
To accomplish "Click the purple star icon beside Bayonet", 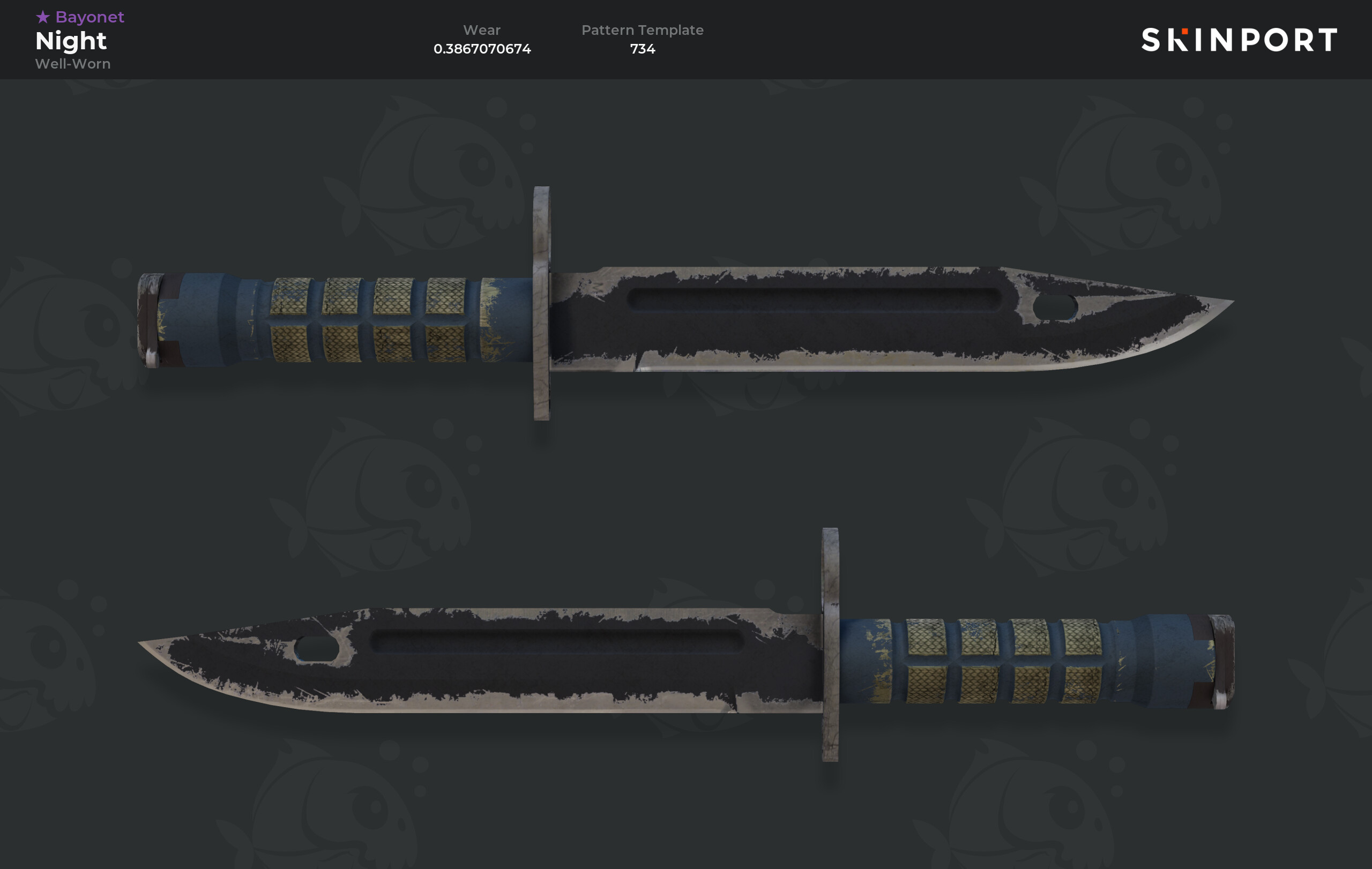I will coord(43,17).
